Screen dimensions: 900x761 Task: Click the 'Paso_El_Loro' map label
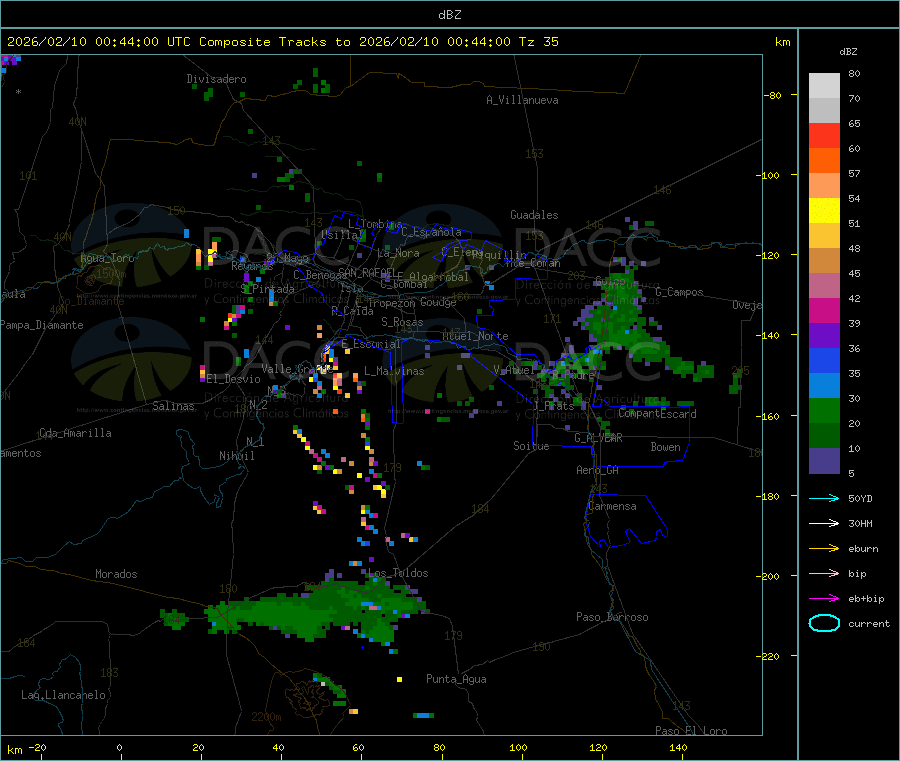point(692,731)
